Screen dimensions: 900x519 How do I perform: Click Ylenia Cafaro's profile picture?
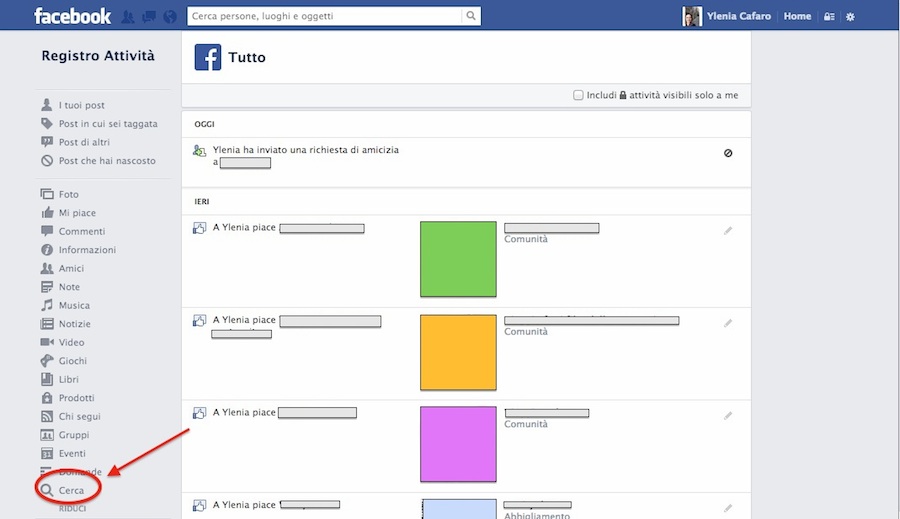click(692, 16)
